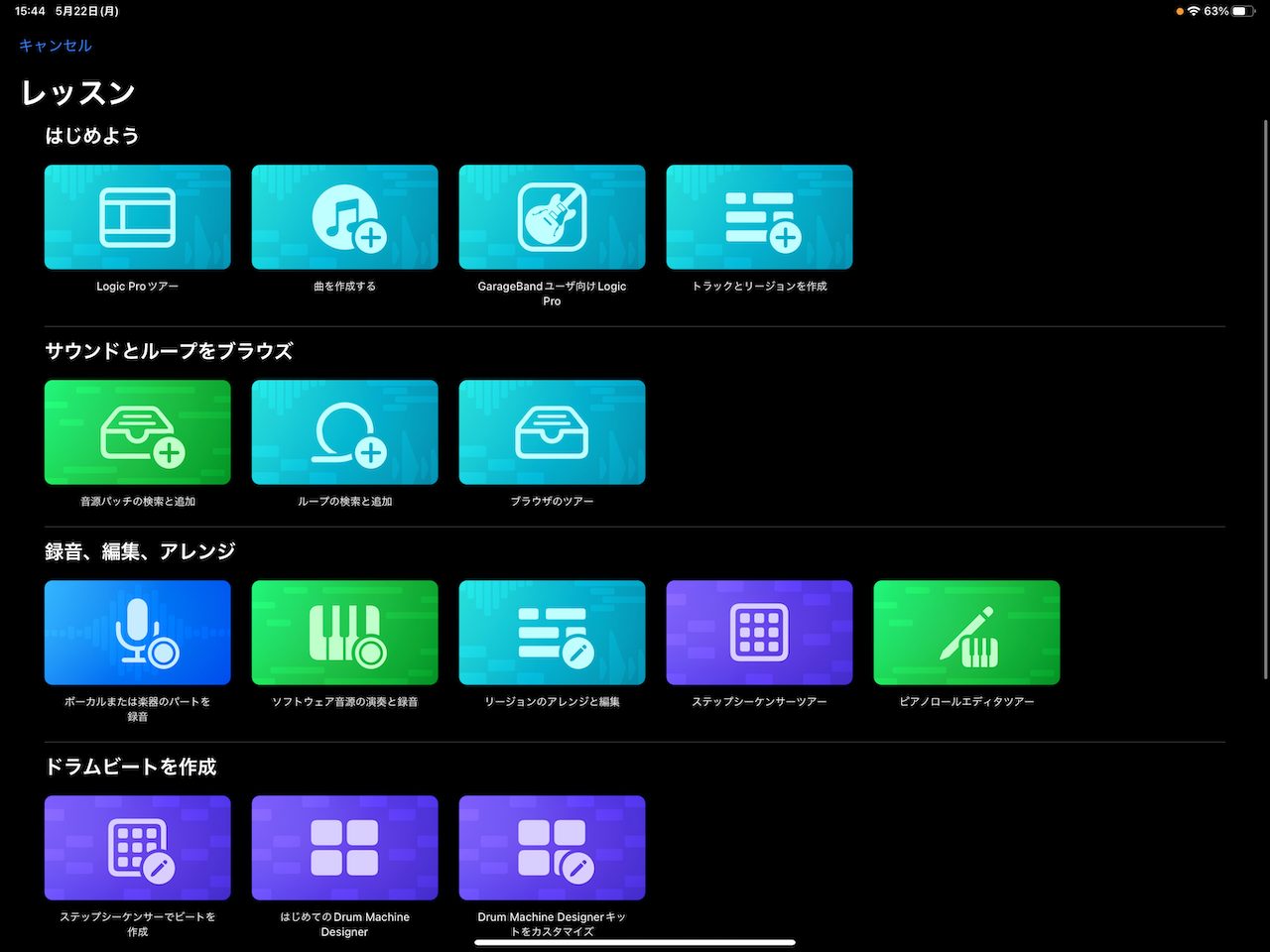This screenshot has width=1270, height=952.
Task: Tap キャンセル to close lessons
Action: point(56,46)
